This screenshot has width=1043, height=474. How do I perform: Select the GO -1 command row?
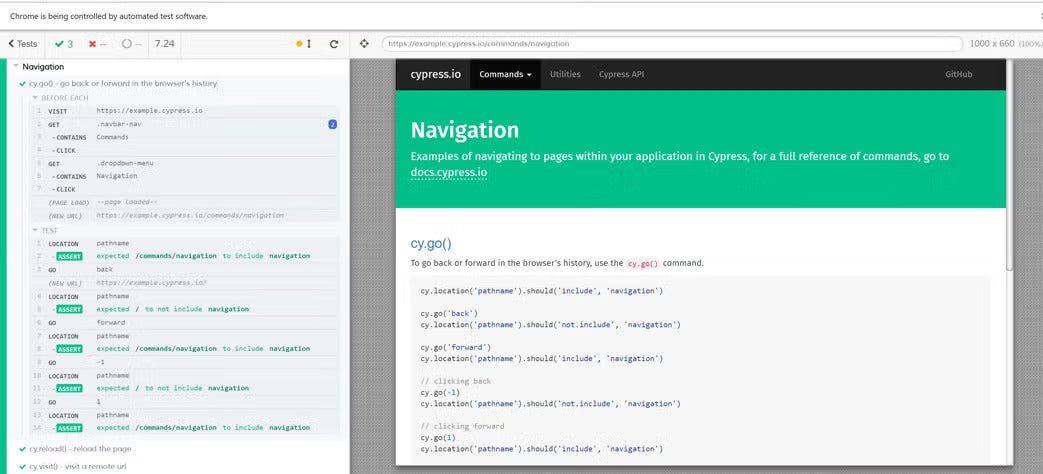185,362
